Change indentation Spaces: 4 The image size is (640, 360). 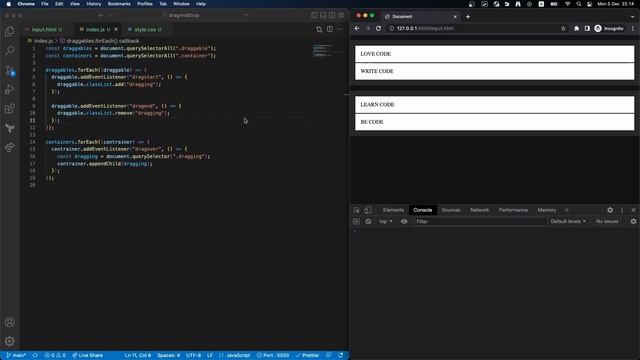pyautogui.click(x=169, y=356)
